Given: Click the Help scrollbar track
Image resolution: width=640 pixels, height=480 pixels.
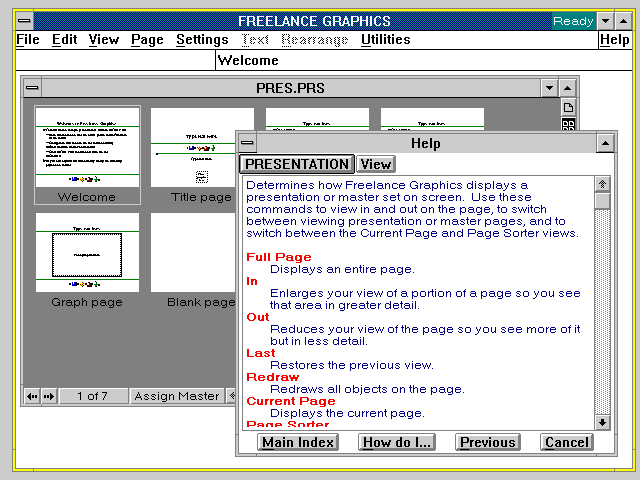Looking at the screenshot, I should coord(602,312).
